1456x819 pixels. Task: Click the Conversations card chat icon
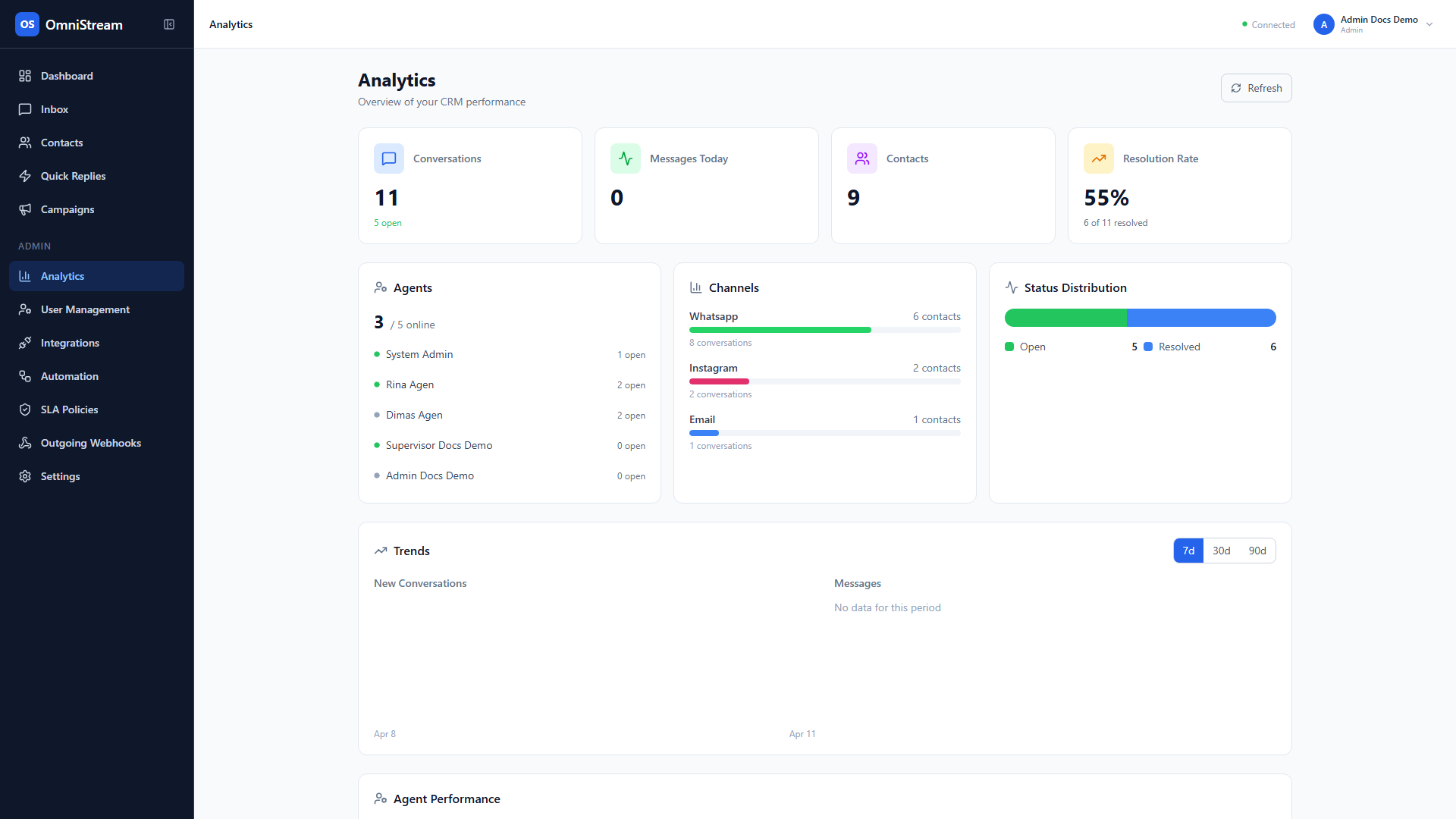[x=389, y=158]
